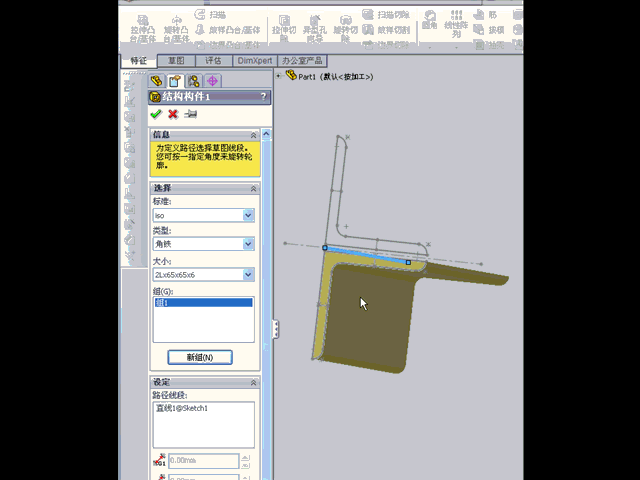Click the Extruded Cut (拉伸切除) tool
Image resolution: width=640 pixels, height=480 pixels.
tap(284, 29)
